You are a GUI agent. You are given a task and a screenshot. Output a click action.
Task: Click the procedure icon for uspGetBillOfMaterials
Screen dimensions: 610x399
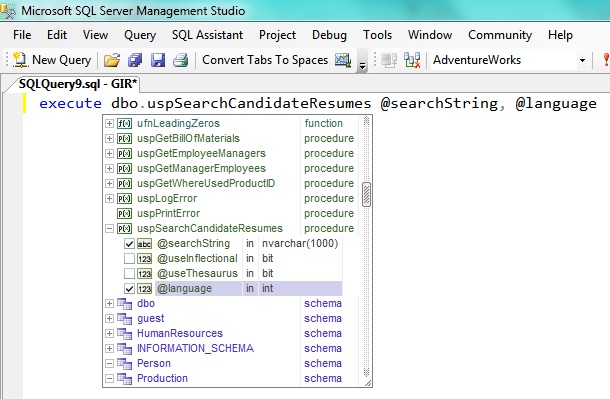coord(124,138)
